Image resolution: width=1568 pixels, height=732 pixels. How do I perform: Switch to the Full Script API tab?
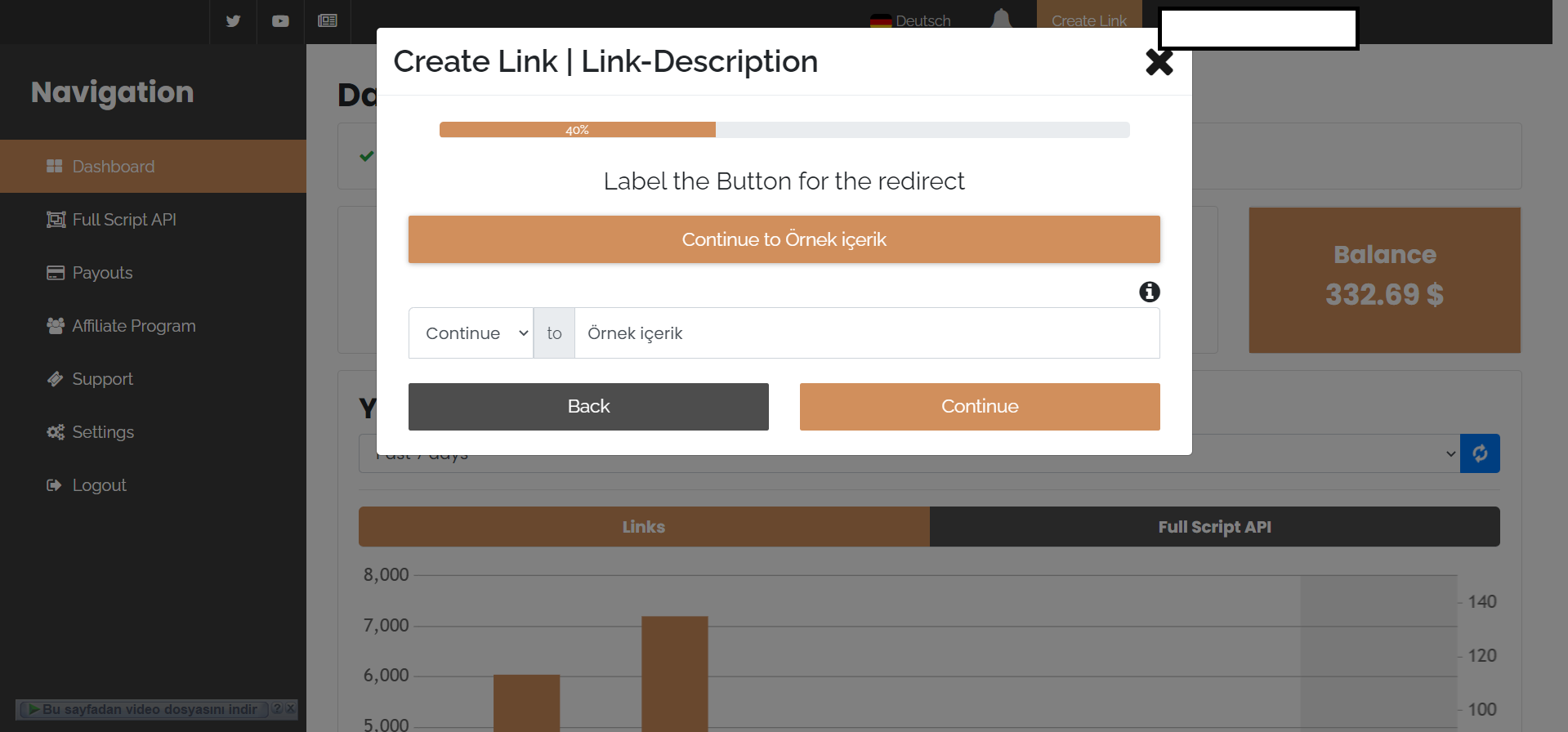(1214, 527)
